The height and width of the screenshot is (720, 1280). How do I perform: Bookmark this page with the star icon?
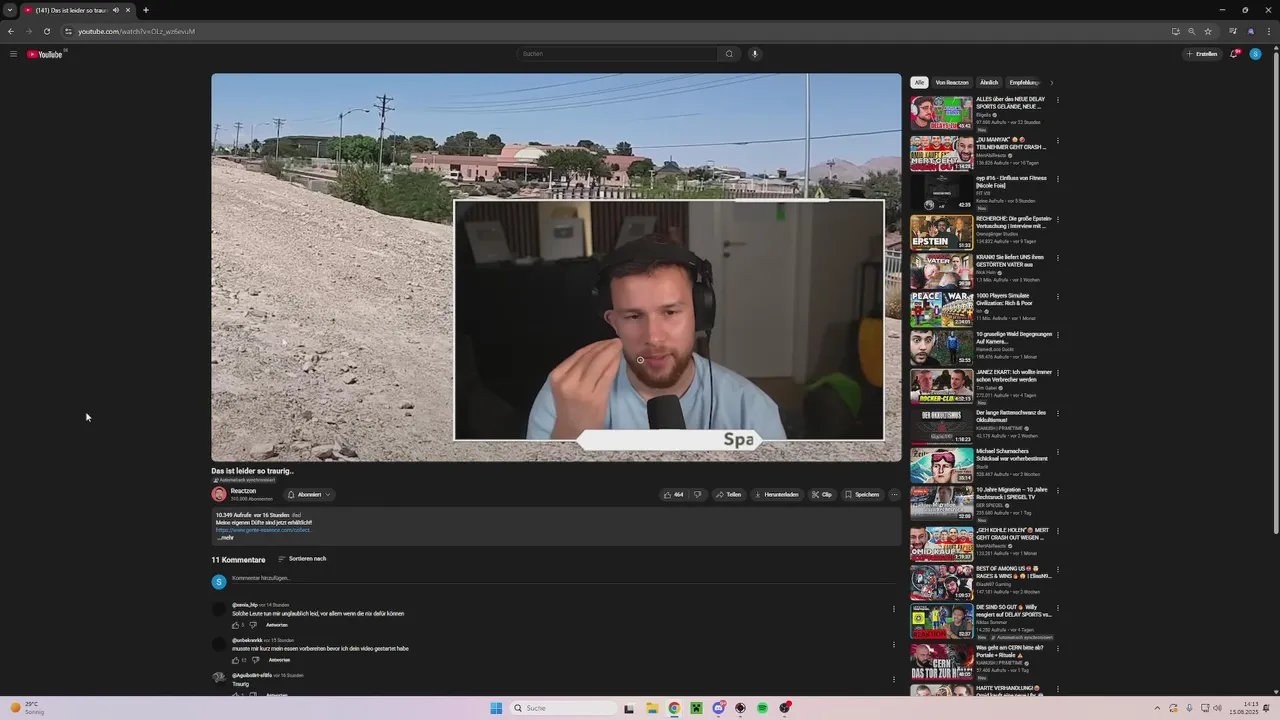click(x=1208, y=31)
